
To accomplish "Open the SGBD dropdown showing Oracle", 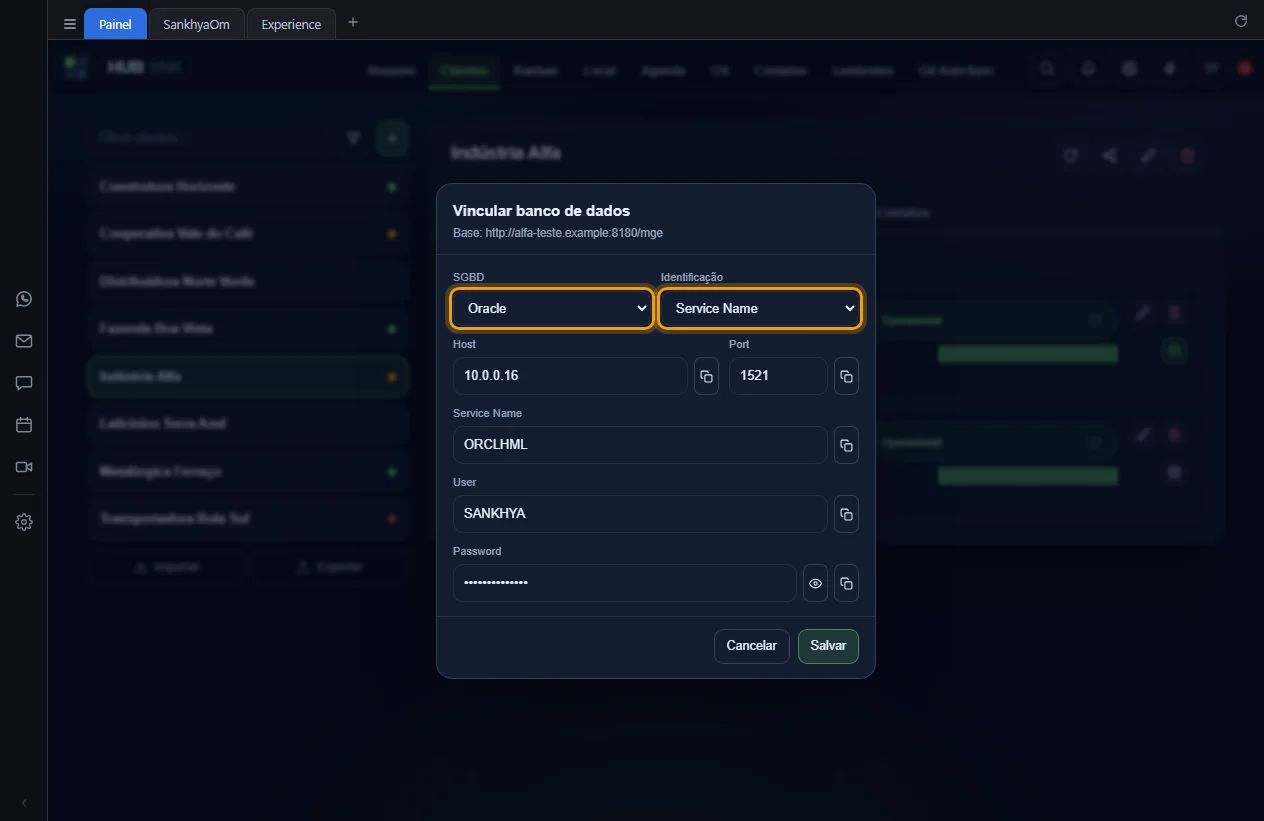I will pos(552,308).
